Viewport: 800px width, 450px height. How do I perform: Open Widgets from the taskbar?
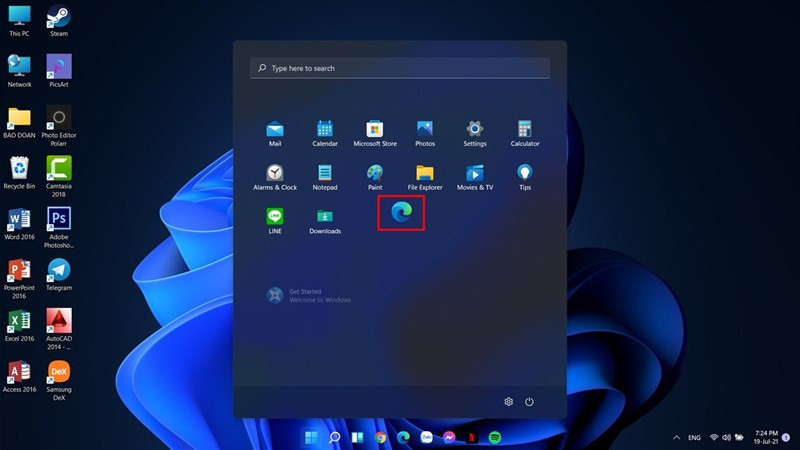(357, 437)
